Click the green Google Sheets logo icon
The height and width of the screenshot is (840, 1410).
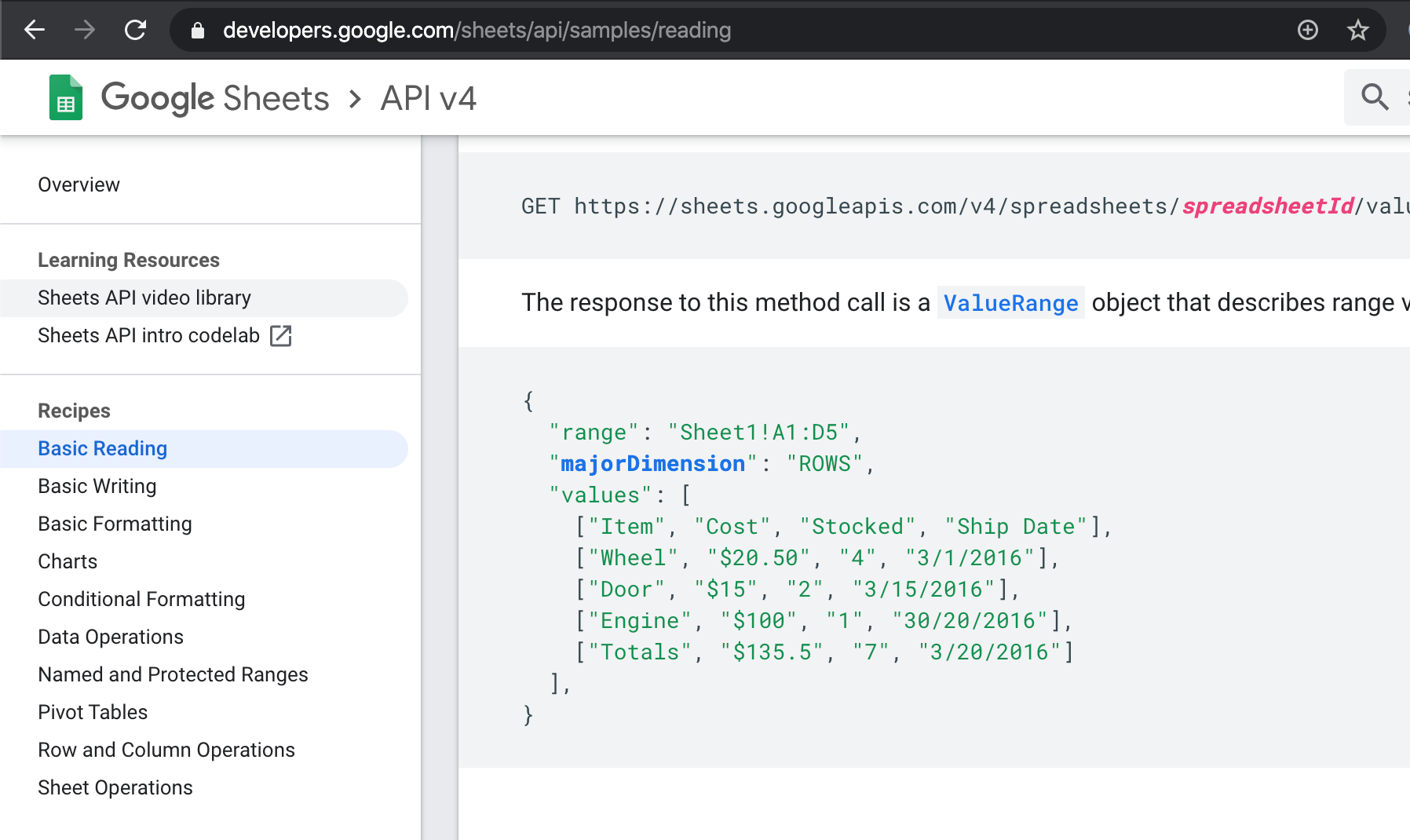pyautogui.click(x=66, y=97)
